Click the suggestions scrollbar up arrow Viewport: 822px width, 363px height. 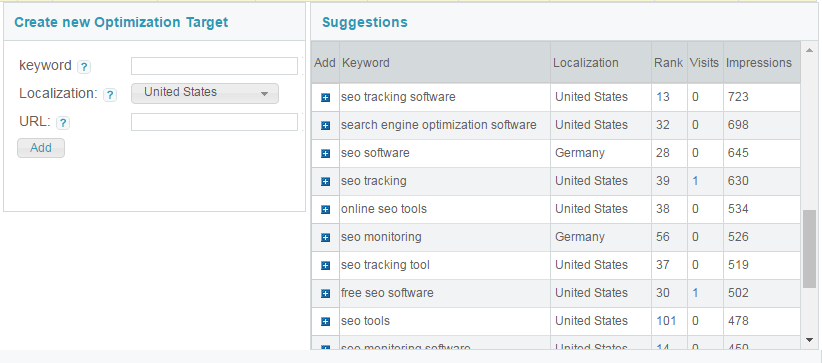pos(809,50)
